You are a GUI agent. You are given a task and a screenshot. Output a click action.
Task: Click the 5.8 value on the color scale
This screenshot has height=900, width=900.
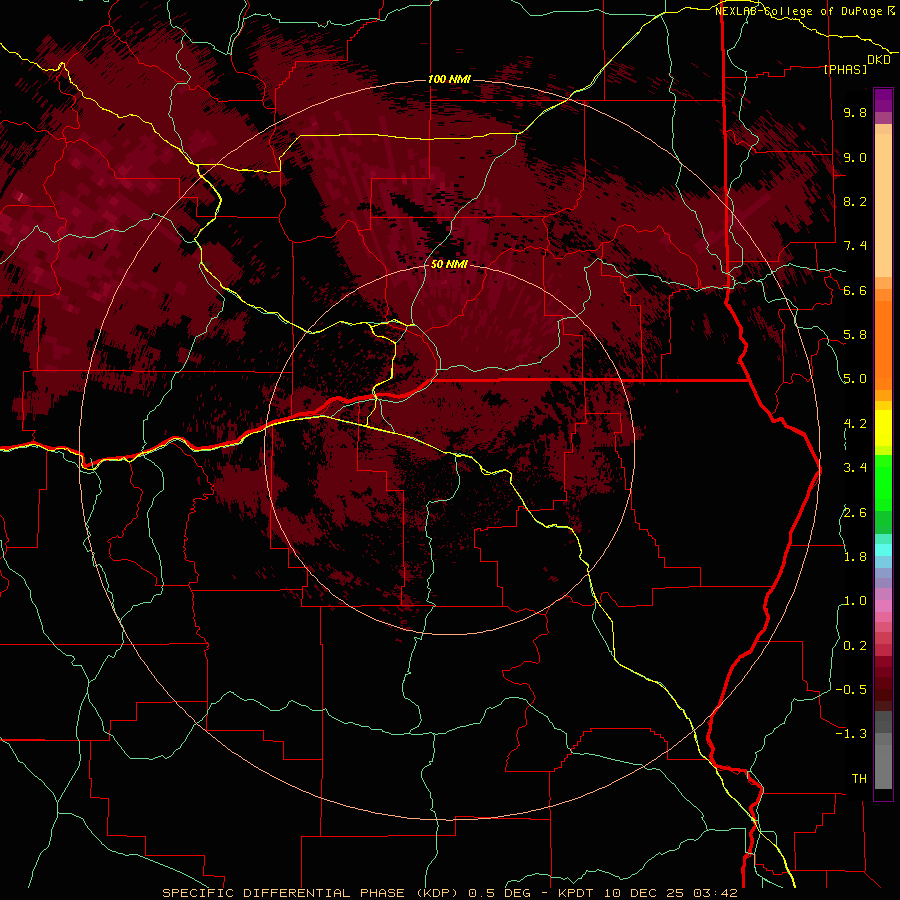click(x=855, y=335)
